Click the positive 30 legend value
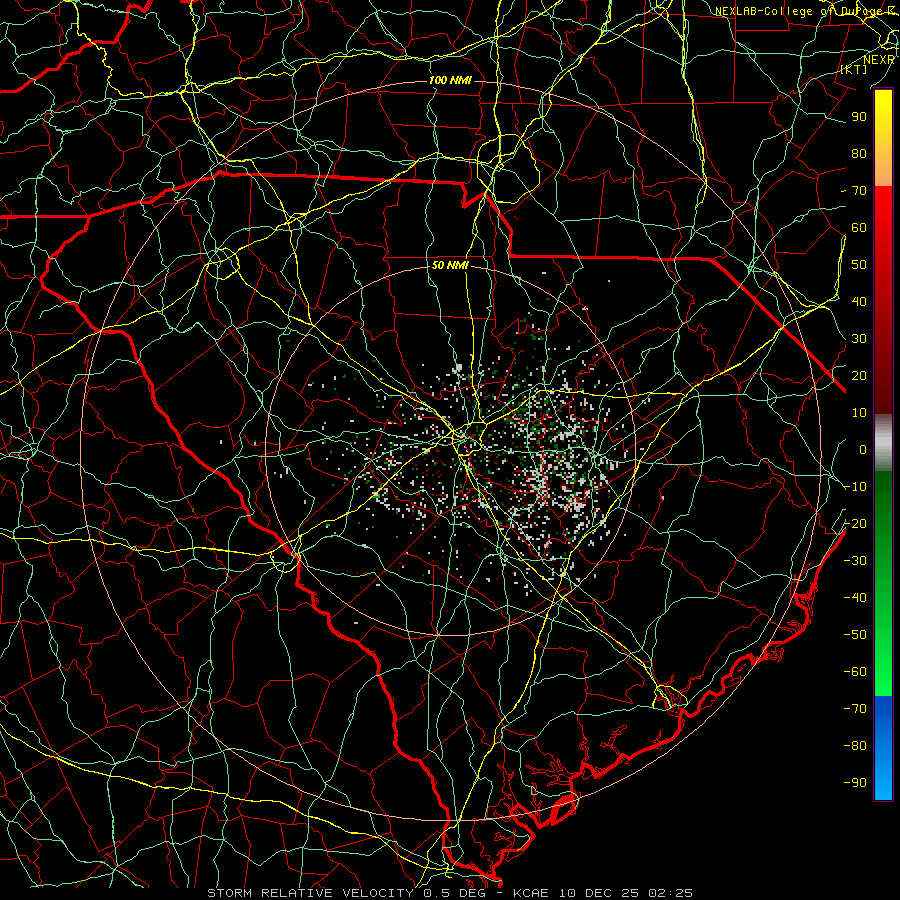The image size is (900, 900). [859, 339]
